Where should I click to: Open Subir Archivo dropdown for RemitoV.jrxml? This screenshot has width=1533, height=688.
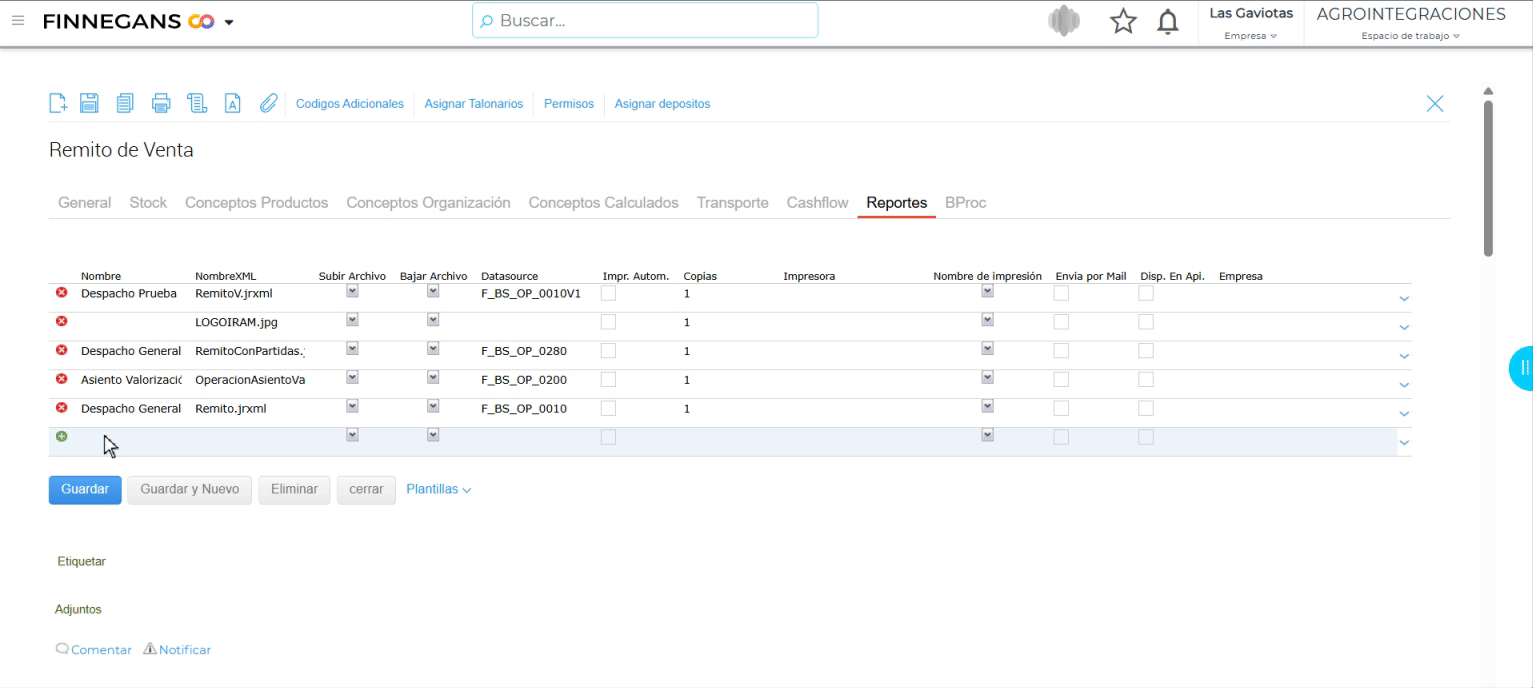(x=352, y=291)
